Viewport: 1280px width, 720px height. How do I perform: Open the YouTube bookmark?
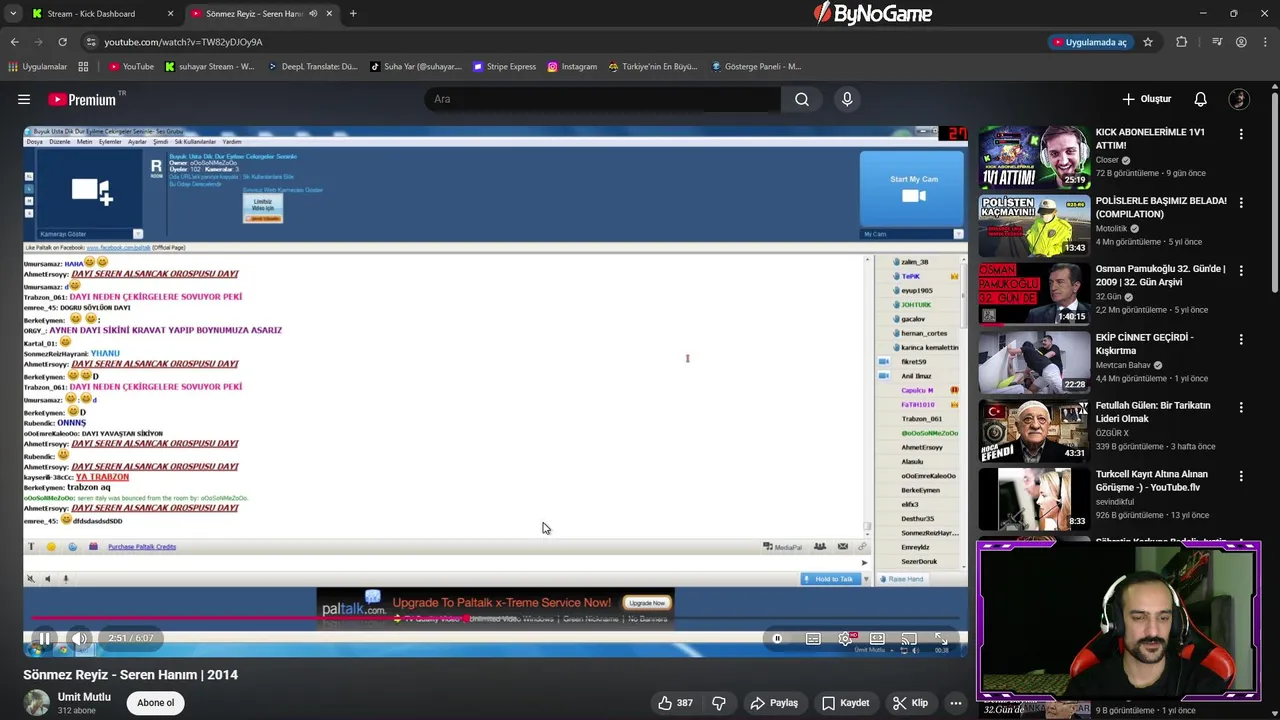tap(131, 67)
